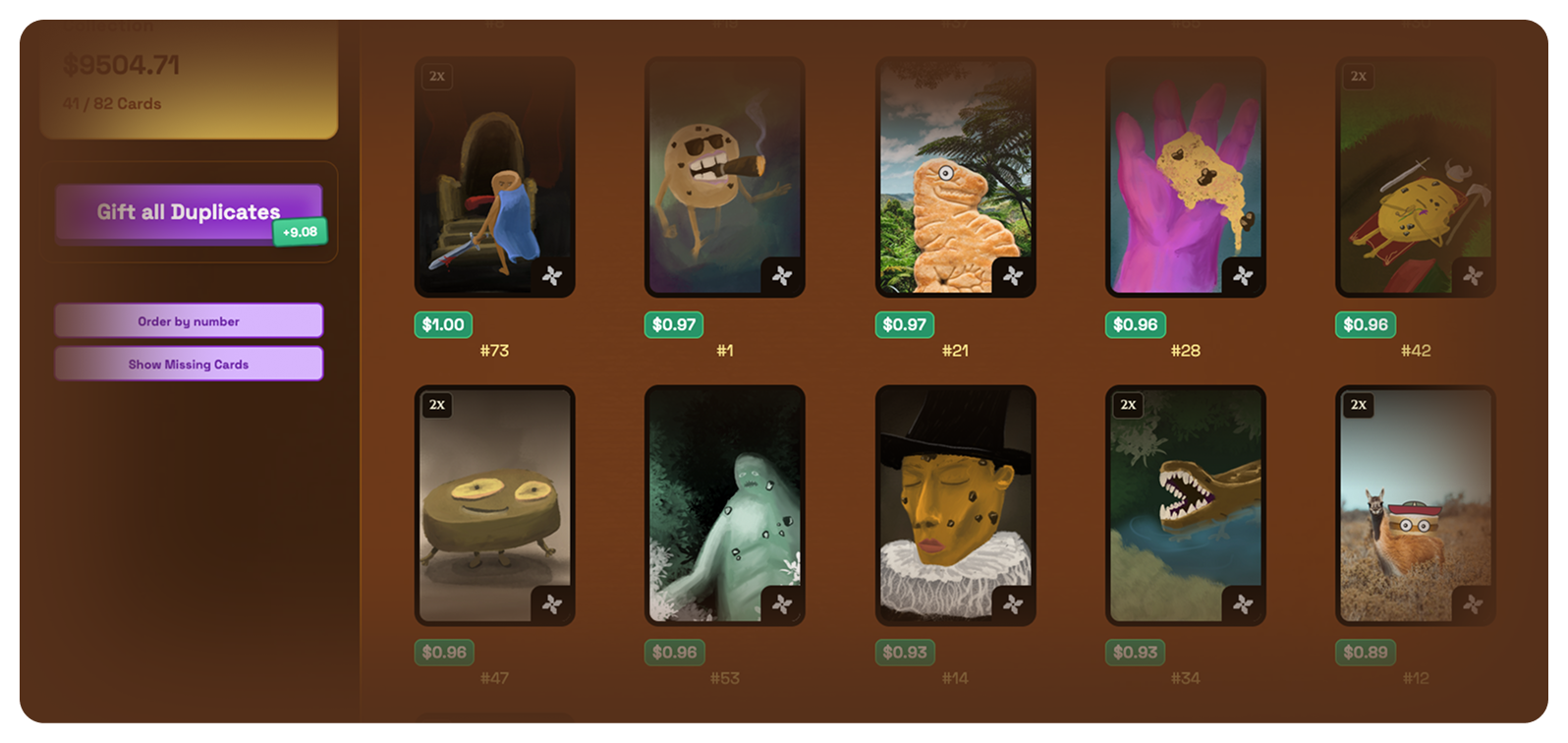Click pinwheel icon on dinosaur card #21
The height and width of the screenshot is (743, 1568).
point(1013,276)
